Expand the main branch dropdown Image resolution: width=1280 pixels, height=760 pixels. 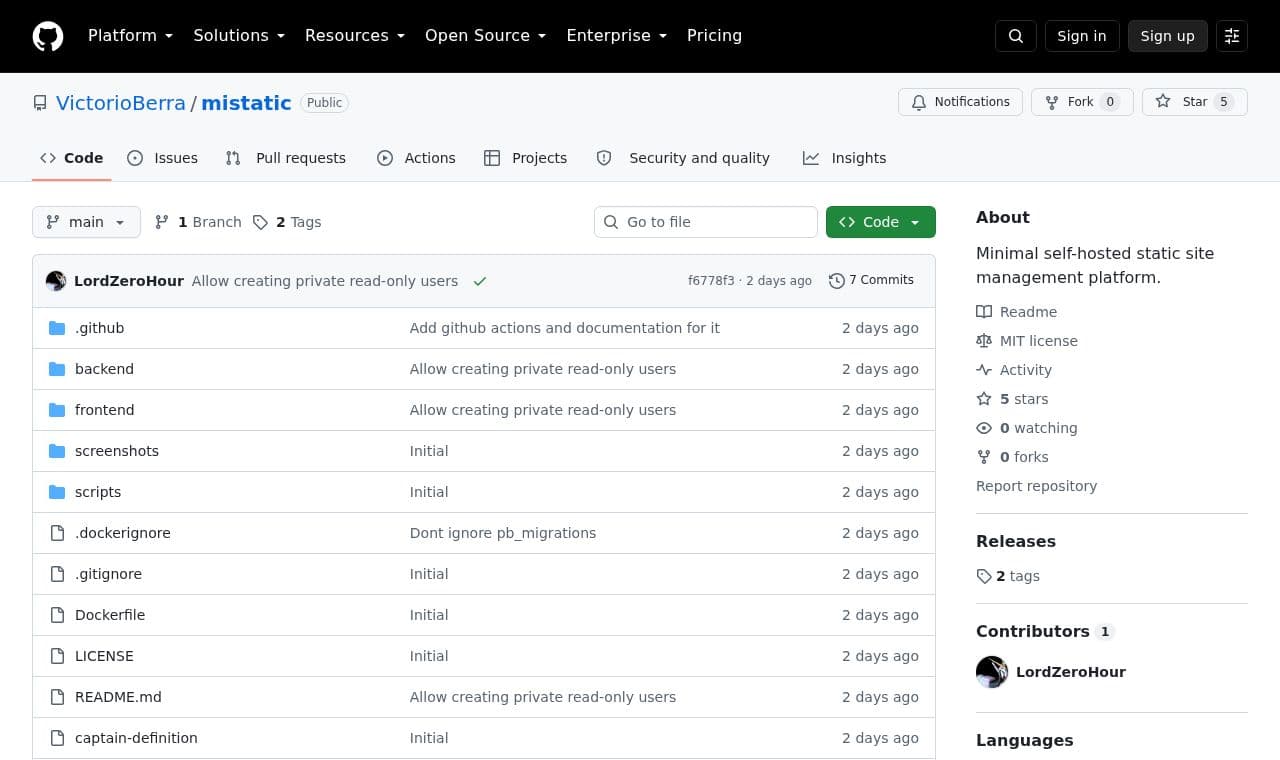pos(86,222)
